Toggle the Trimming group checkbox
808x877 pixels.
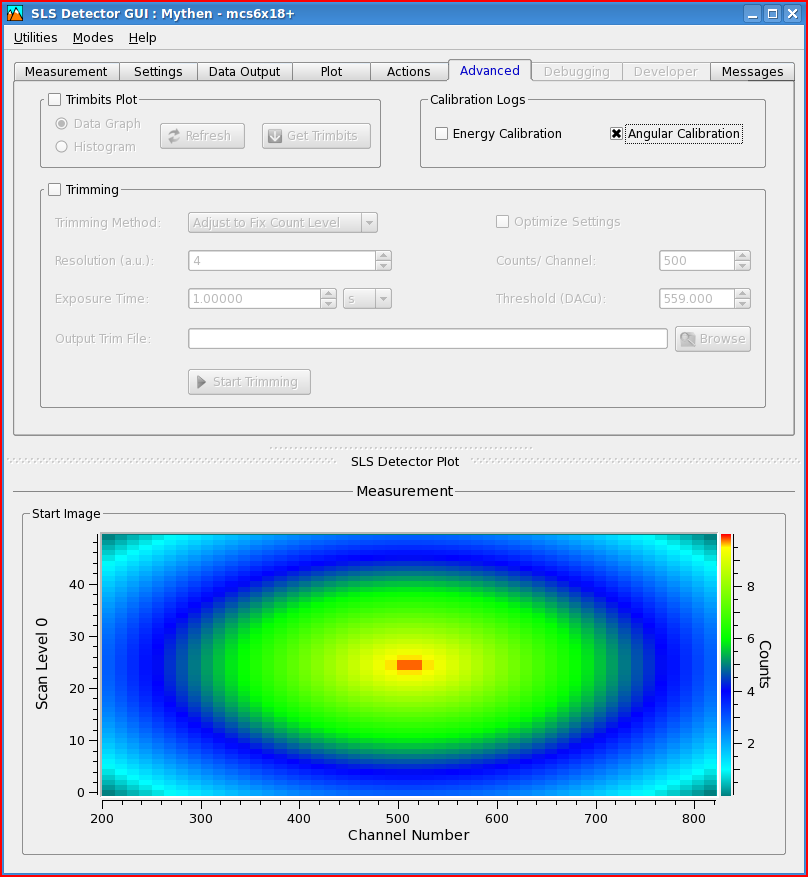coord(55,190)
